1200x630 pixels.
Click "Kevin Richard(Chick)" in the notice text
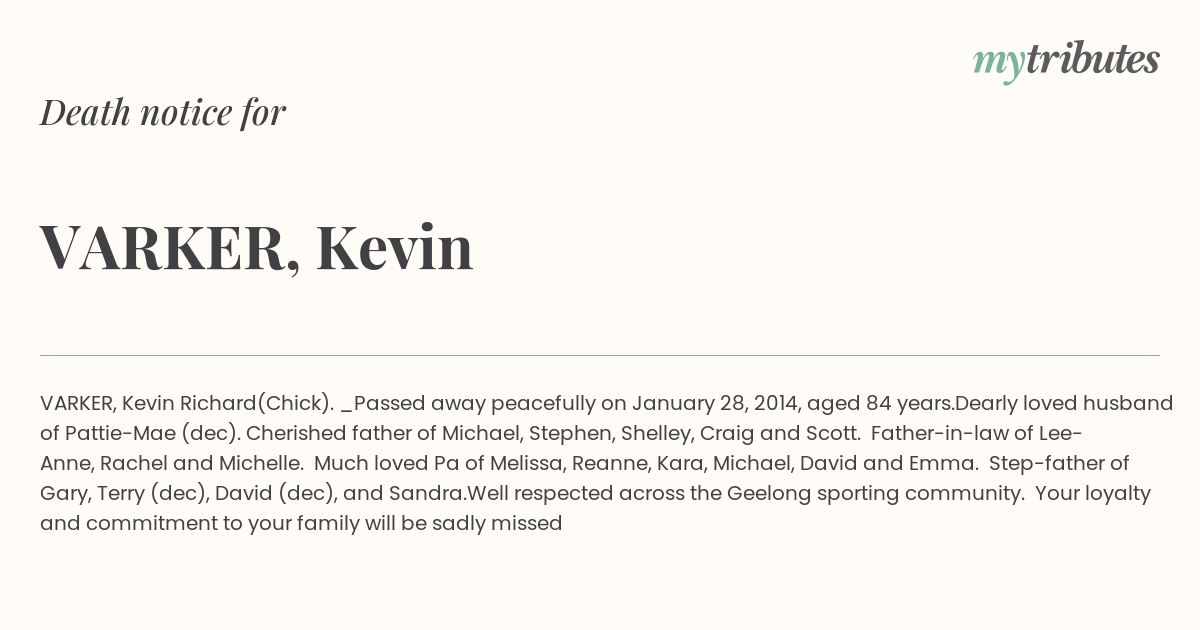pyautogui.click(x=228, y=404)
